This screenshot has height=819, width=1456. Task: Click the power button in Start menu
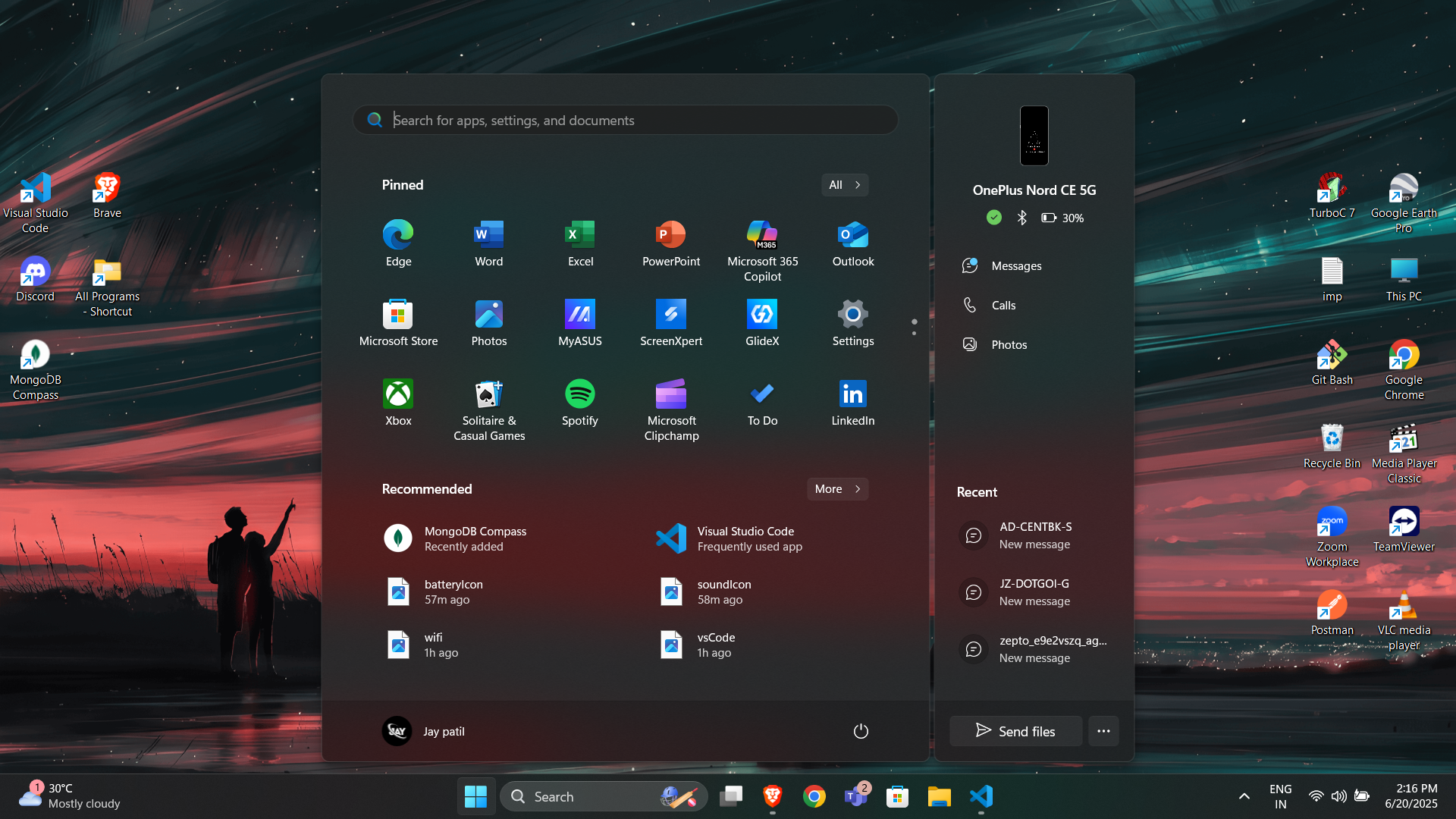861,731
